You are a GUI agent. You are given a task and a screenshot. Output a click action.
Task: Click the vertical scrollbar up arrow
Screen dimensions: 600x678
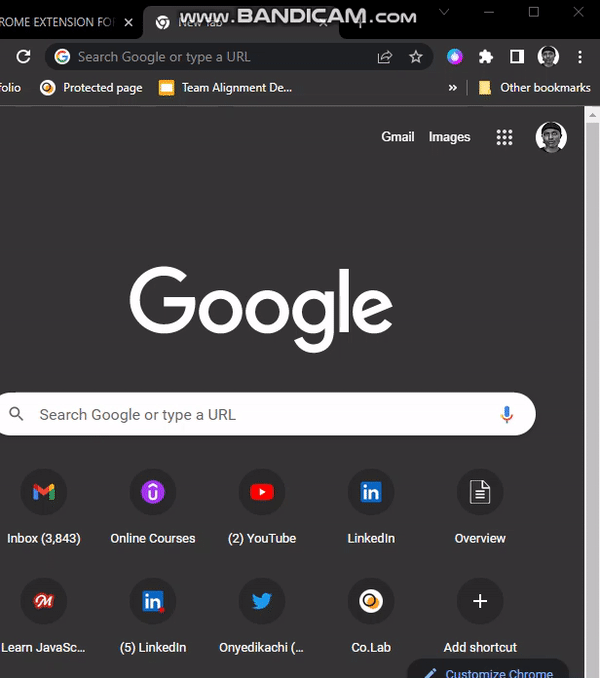(592, 115)
